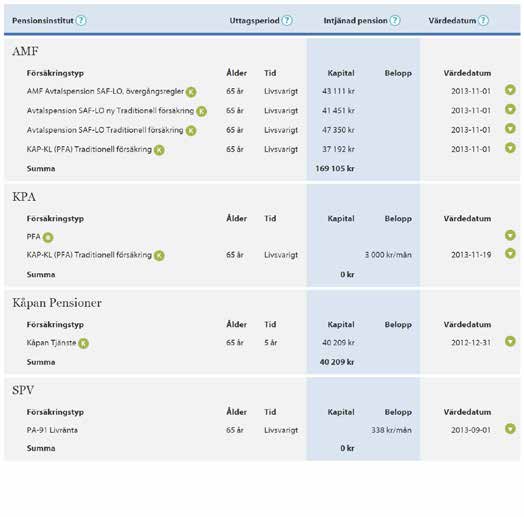Click K badge beside Kåpan Tjänste
The height and width of the screenshot is (517, 524).
pyautogui.click(x=84, y=343)
